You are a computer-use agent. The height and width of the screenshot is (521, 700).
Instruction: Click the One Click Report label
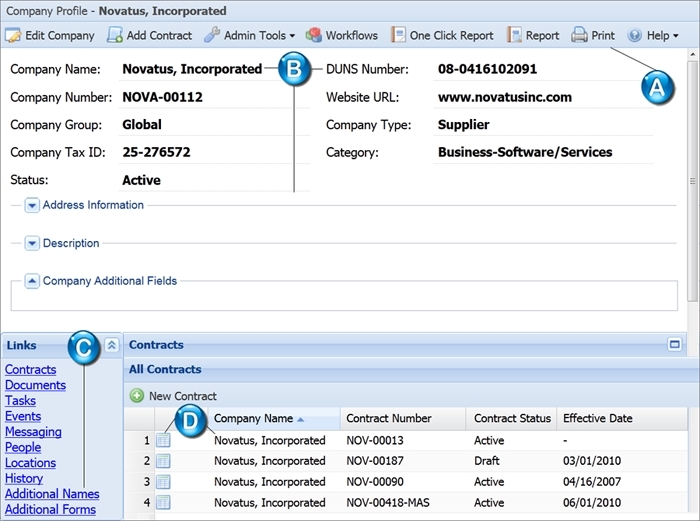pyautogui.click(x=451, y=35)
